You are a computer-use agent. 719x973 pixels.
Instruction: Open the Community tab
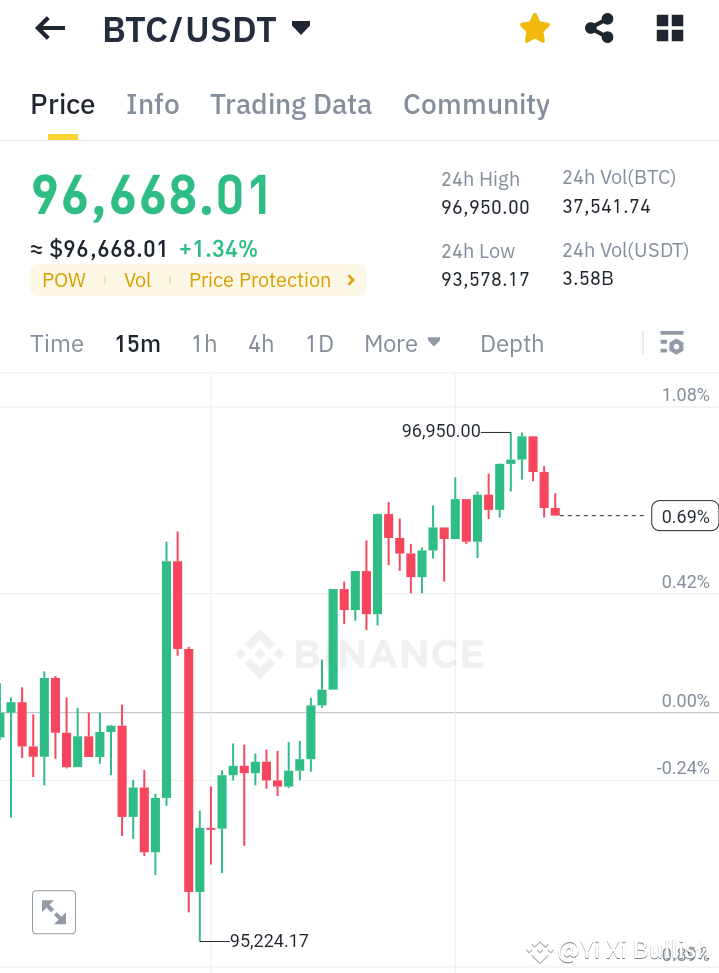click(x=476, y=104)
